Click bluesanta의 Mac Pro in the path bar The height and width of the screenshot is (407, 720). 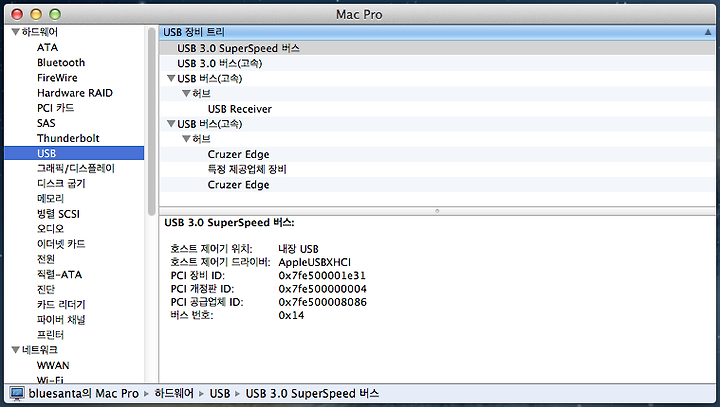[84, 394]
